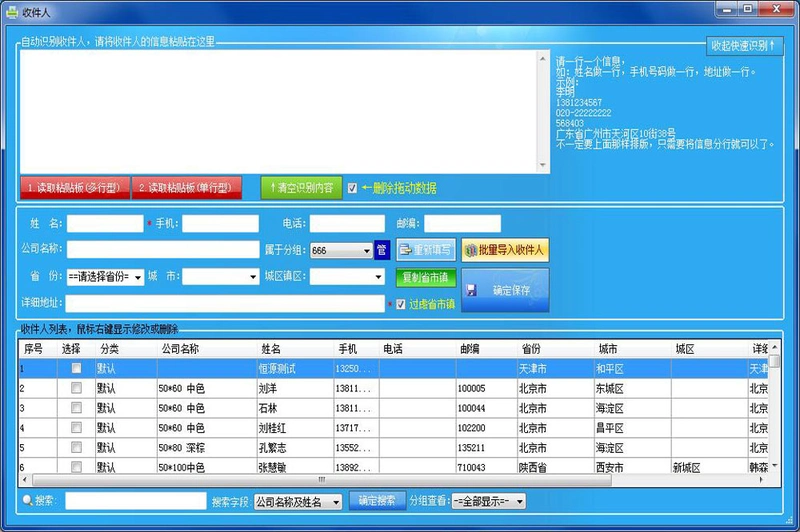Click the blue 管 group manage icon
The width and height of the screenshot is (800, 532).
pos(382,250)
